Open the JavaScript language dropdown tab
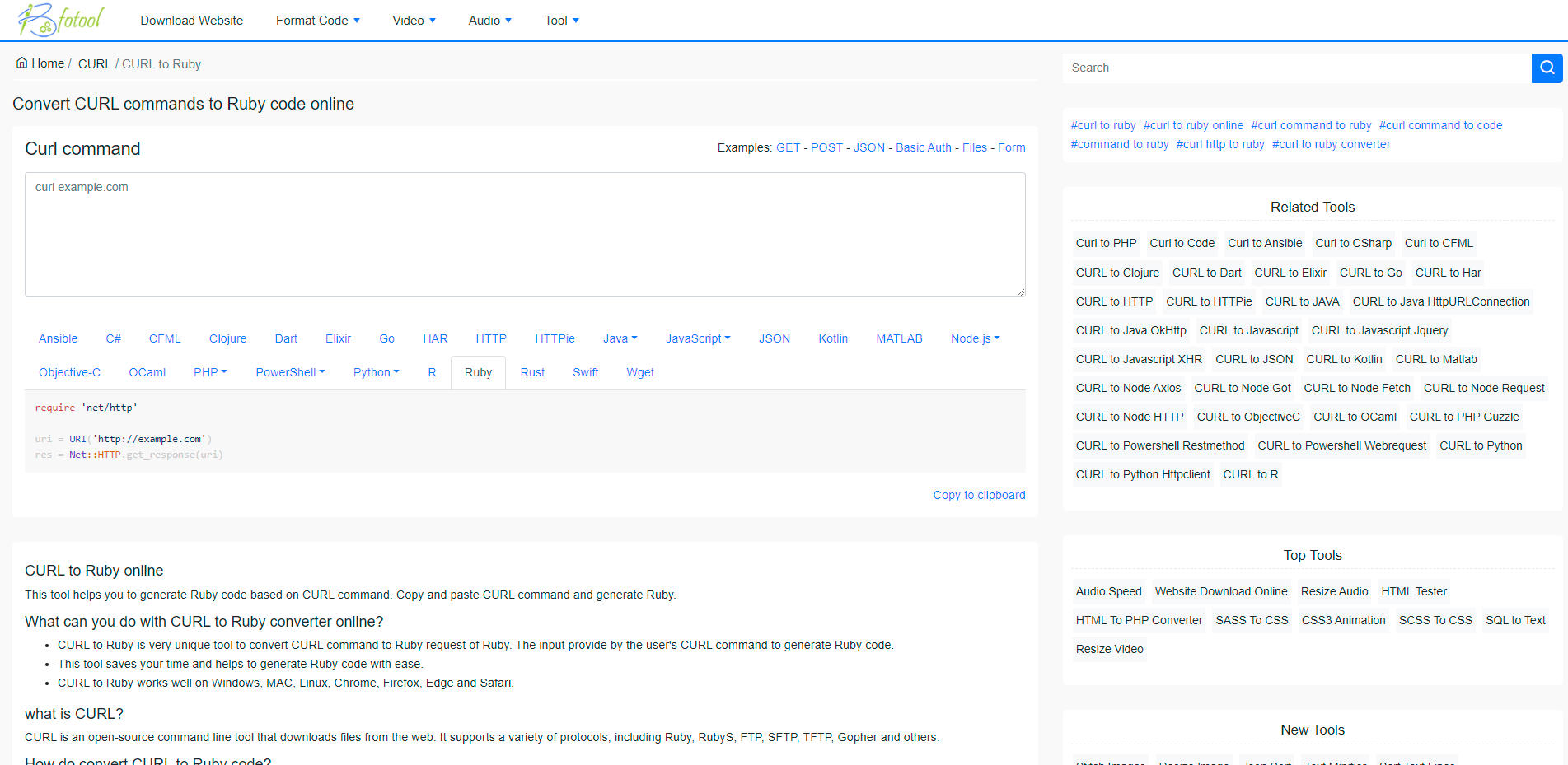The height and width of the screenshot is (765, 1568). coord(697,338)
